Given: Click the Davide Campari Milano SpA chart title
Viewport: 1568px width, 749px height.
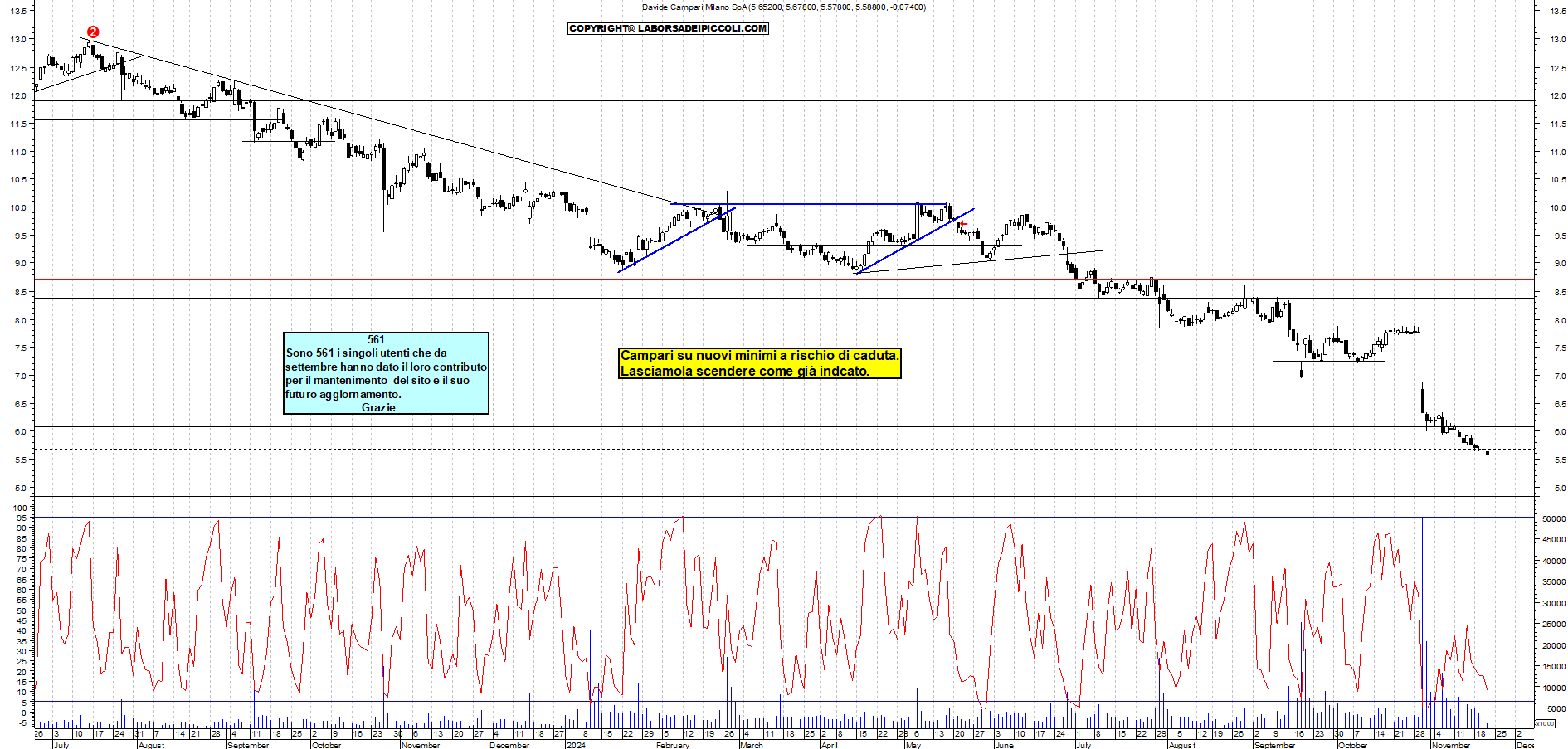Looking at the screenshot, I should (x=784, y=7).
